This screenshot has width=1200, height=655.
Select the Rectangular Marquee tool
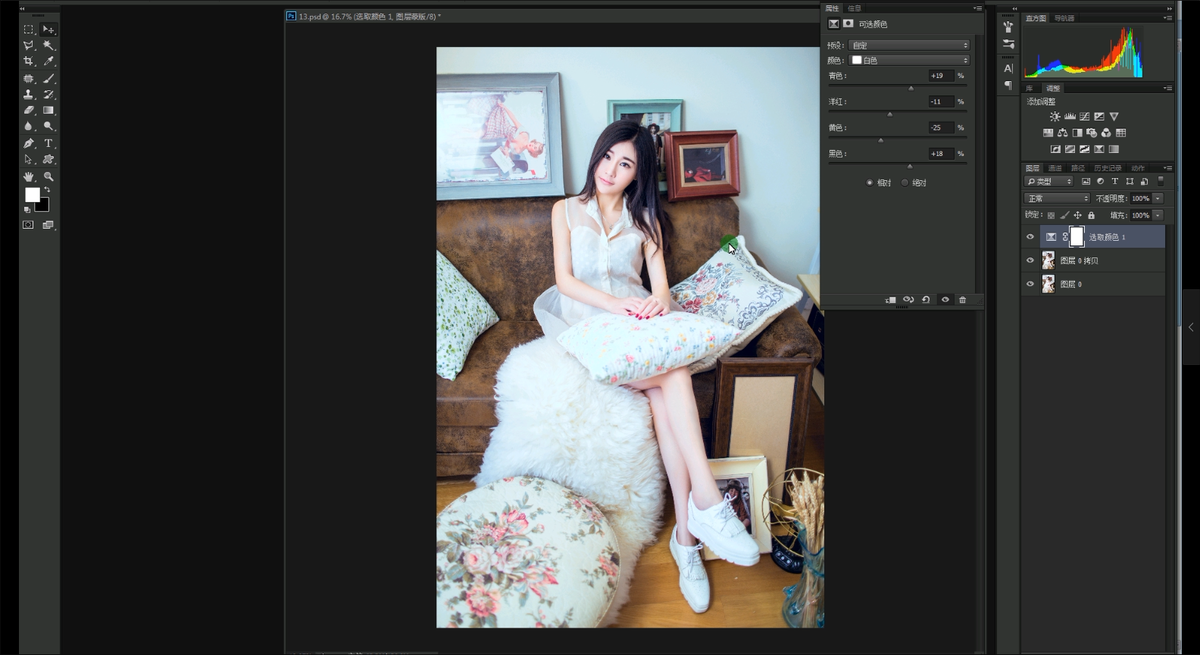29,29
